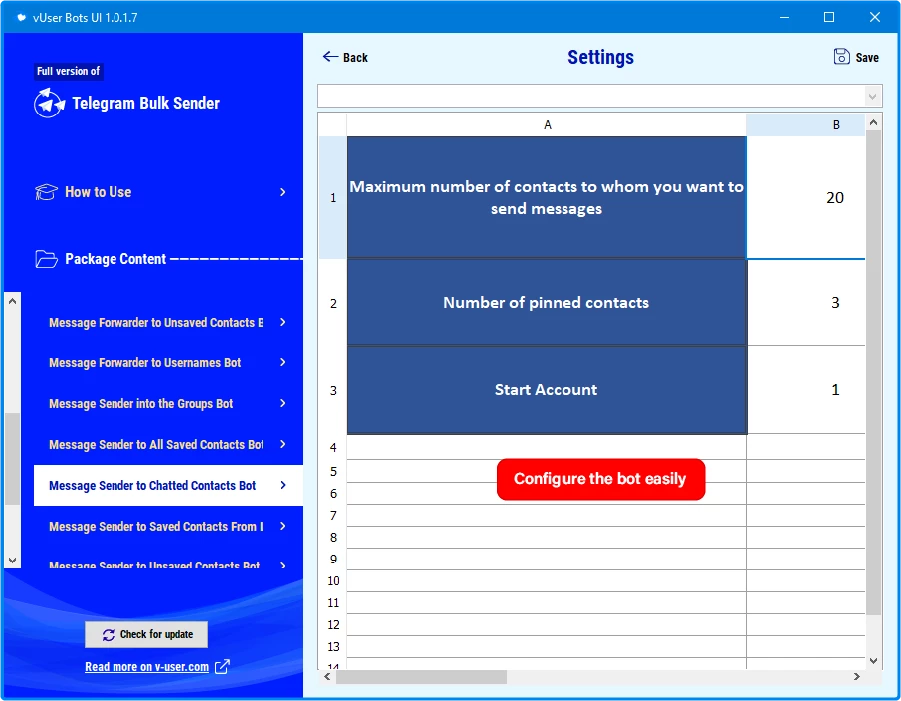The width and height of the screenshot is (901, 701).
Task: Expand the How to Use chevron
Action: 283,192
